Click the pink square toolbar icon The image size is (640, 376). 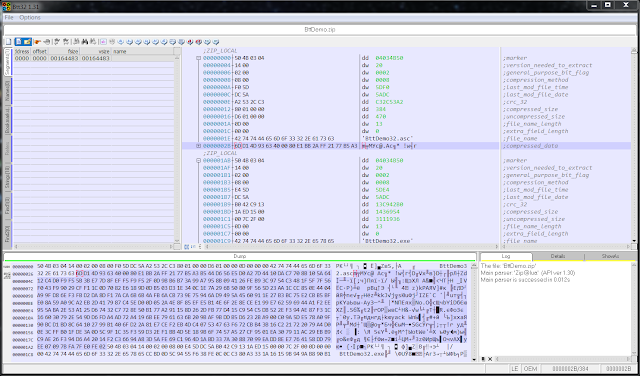coord(104,42)
